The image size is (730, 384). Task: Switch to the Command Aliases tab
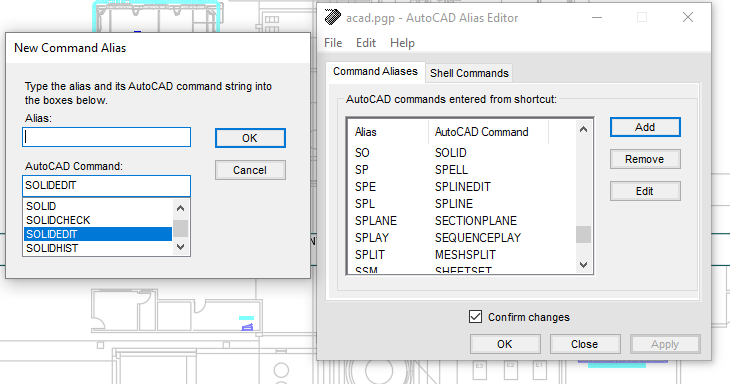coord(375,72)
